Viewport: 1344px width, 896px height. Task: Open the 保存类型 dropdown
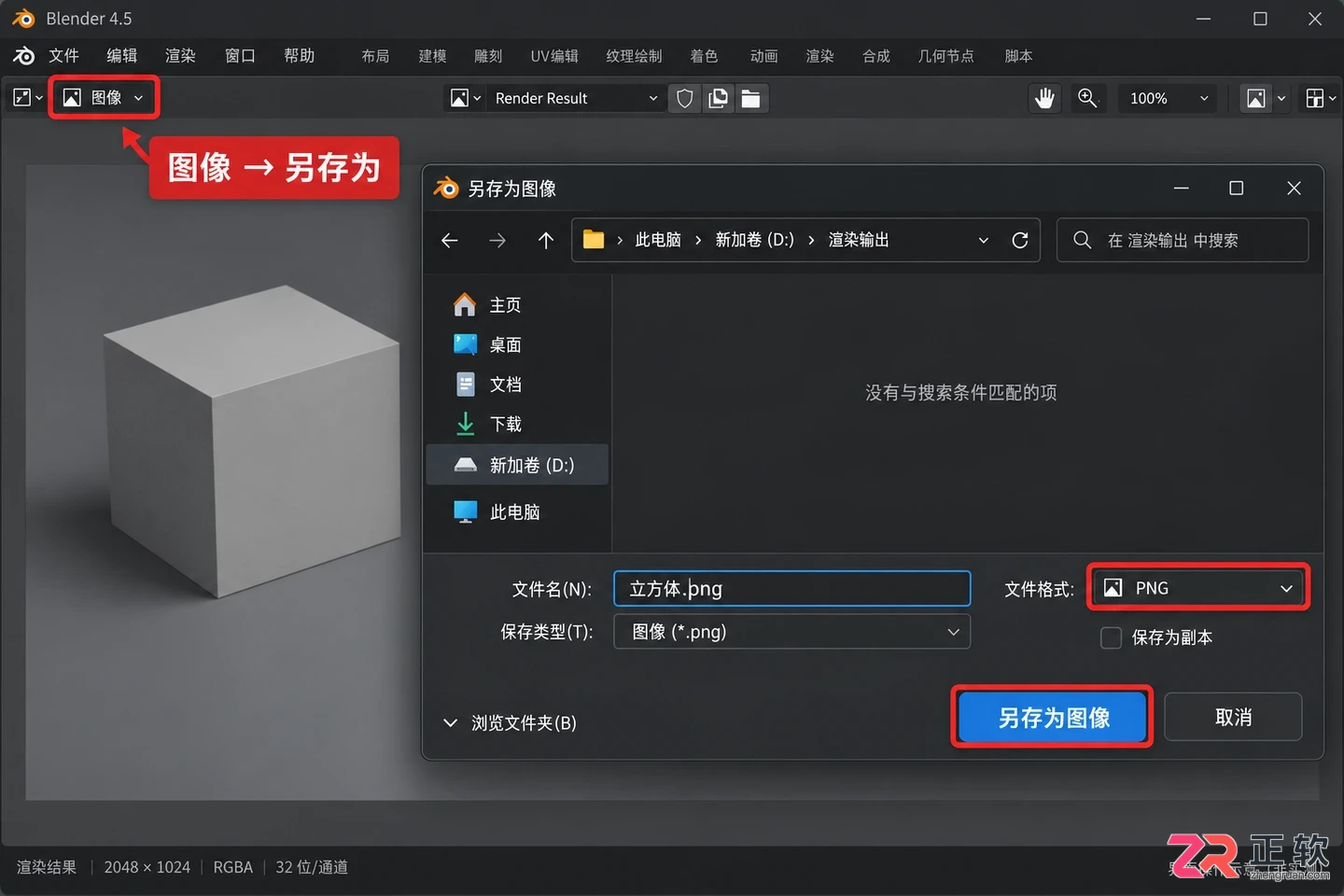pyautogui.click(x=791, y=632)
